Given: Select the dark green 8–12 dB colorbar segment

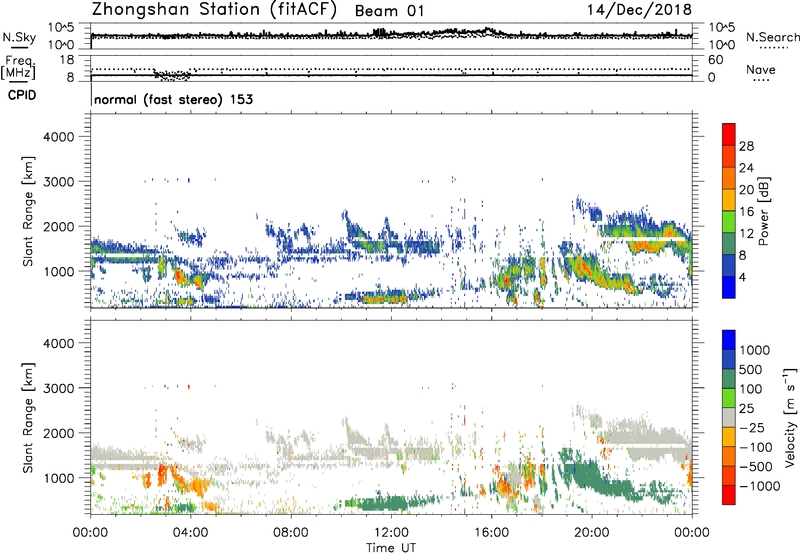Looking at the screenshot, I should click(x=729, y=244).
